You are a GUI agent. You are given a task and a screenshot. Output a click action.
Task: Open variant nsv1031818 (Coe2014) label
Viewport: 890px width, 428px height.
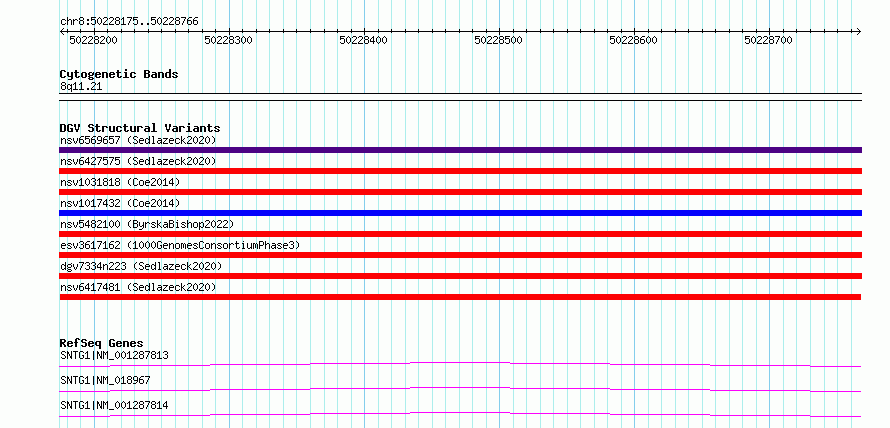pos(120,182)
